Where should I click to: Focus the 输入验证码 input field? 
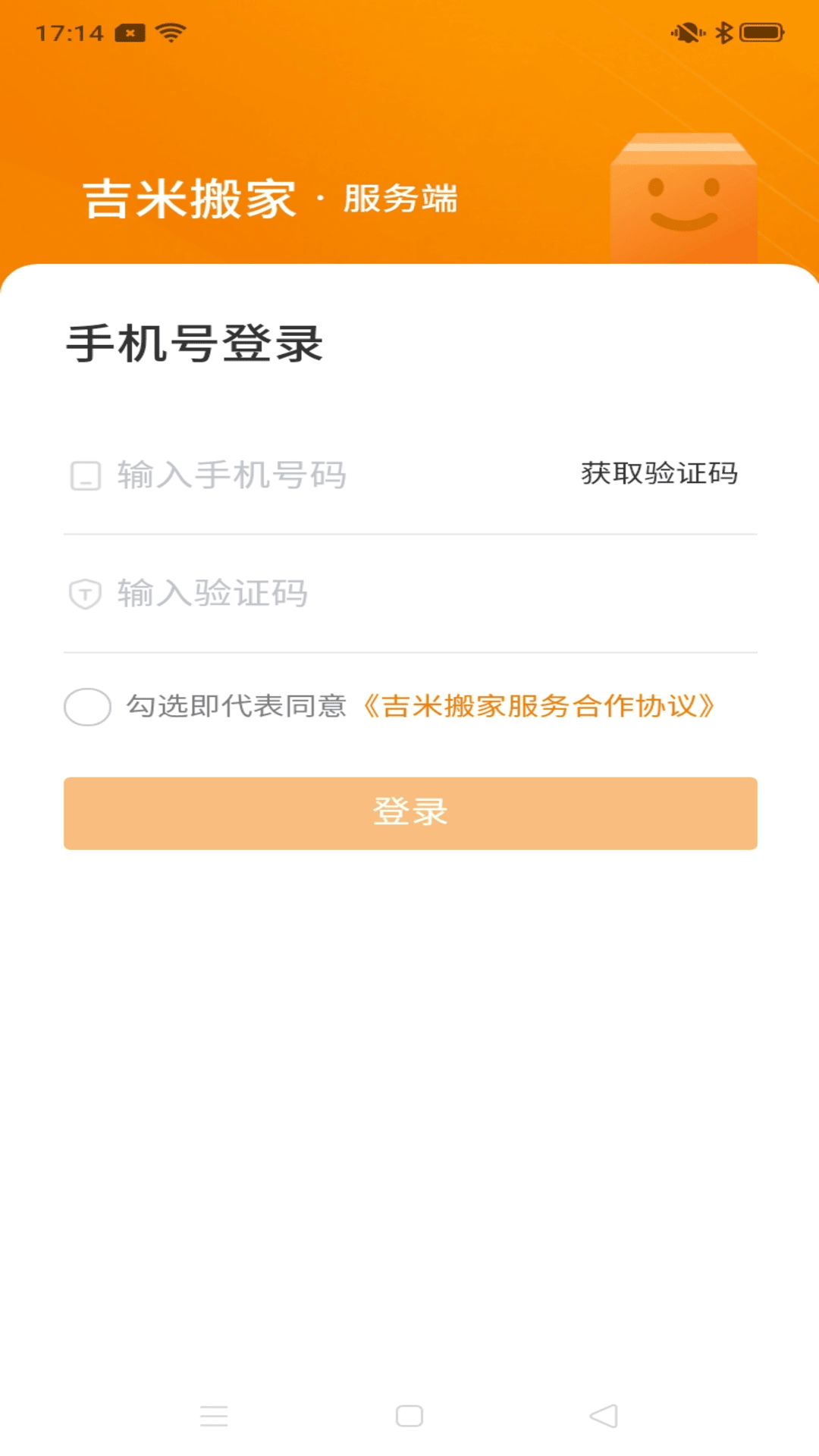coord(379,594)
